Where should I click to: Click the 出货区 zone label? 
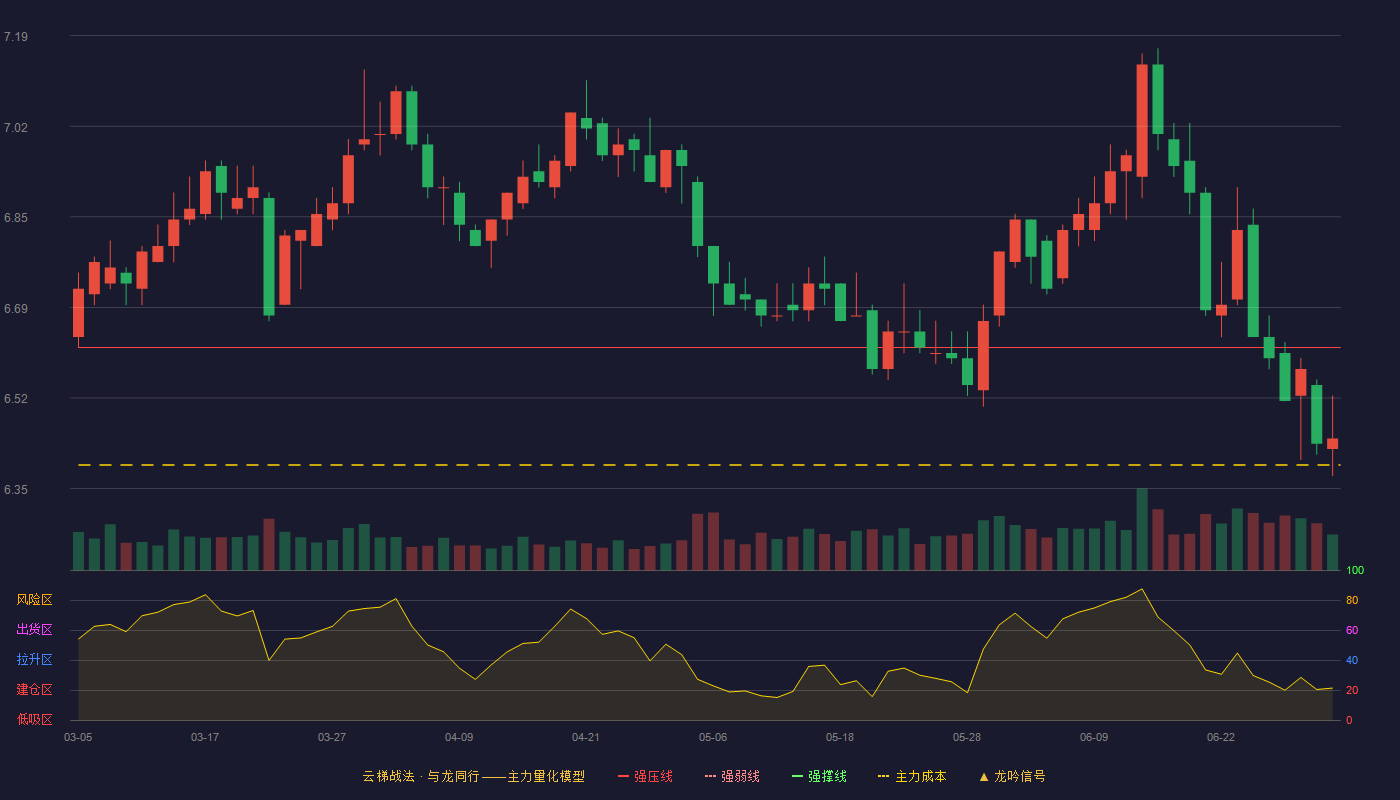pyautogui.click(x=34, y=630)
